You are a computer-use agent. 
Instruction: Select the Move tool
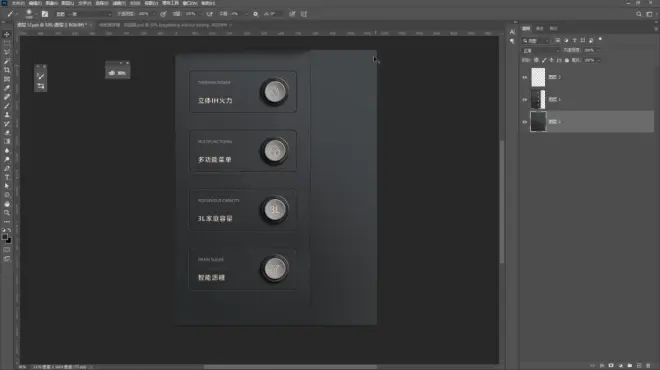pyautogui.click(x=7, y=35)
